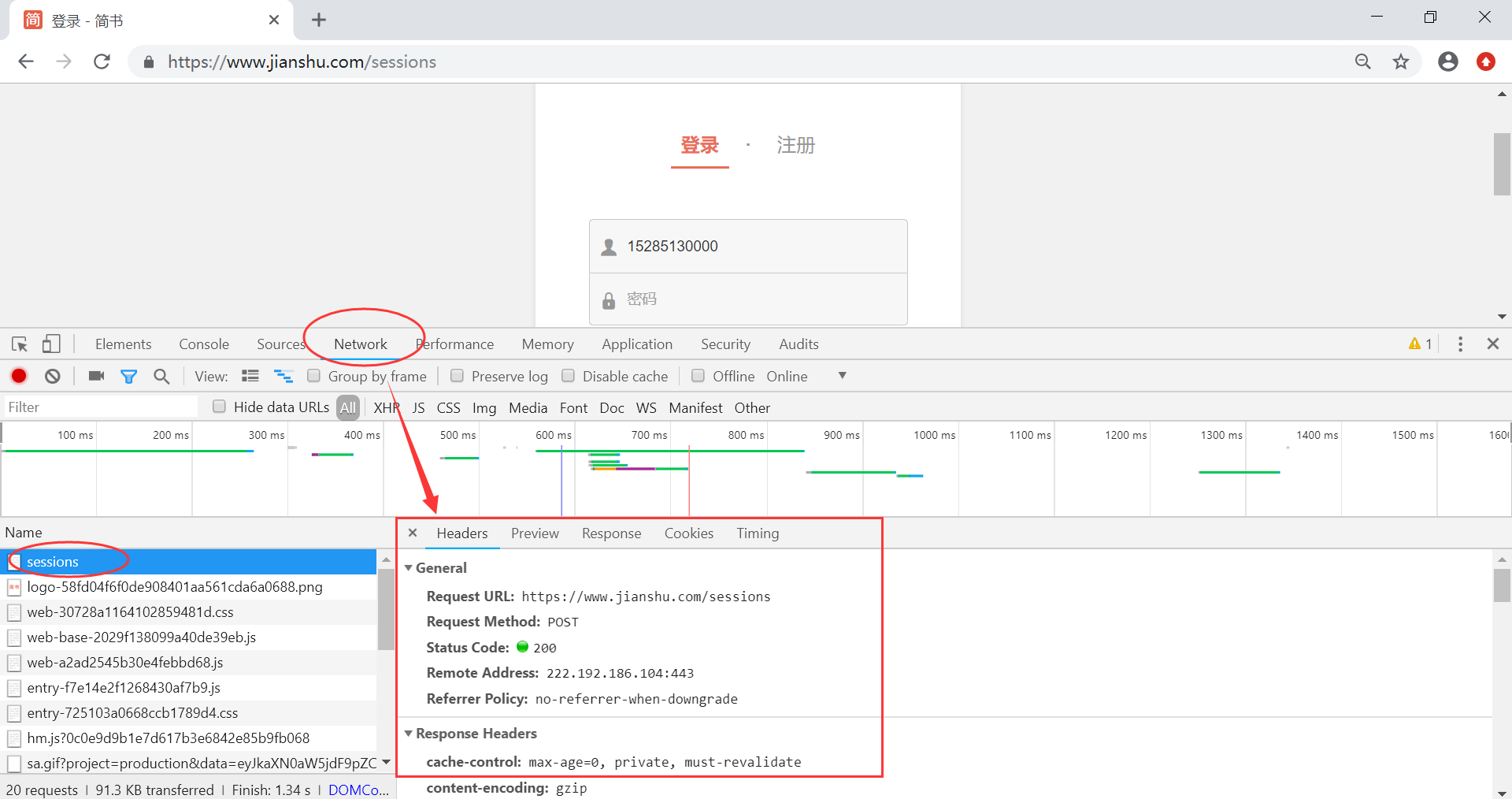Open the Security panel tab

pyautogui.click(x=726, y=344)
